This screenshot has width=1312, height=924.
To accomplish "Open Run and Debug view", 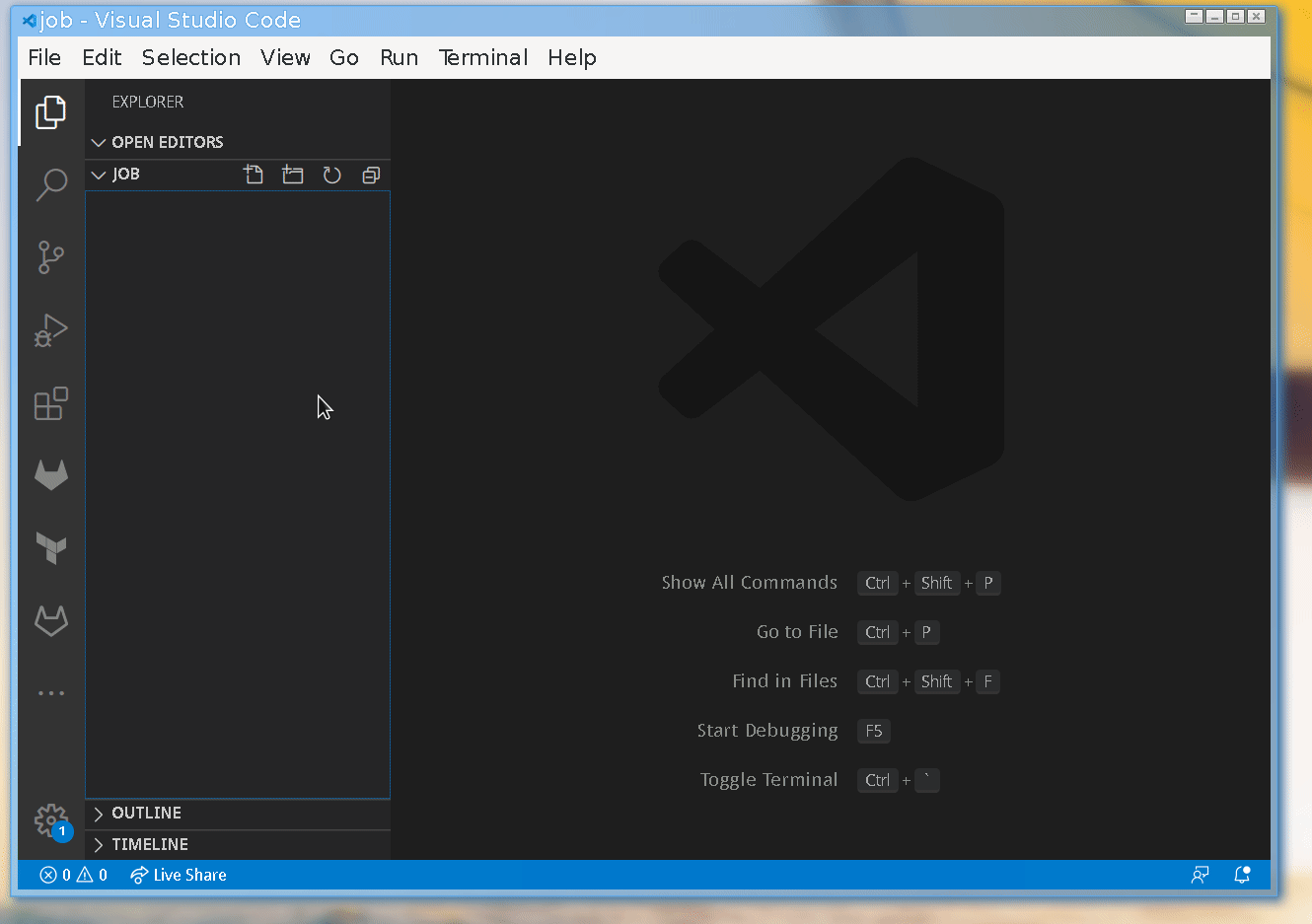I will tap(51, 330).
